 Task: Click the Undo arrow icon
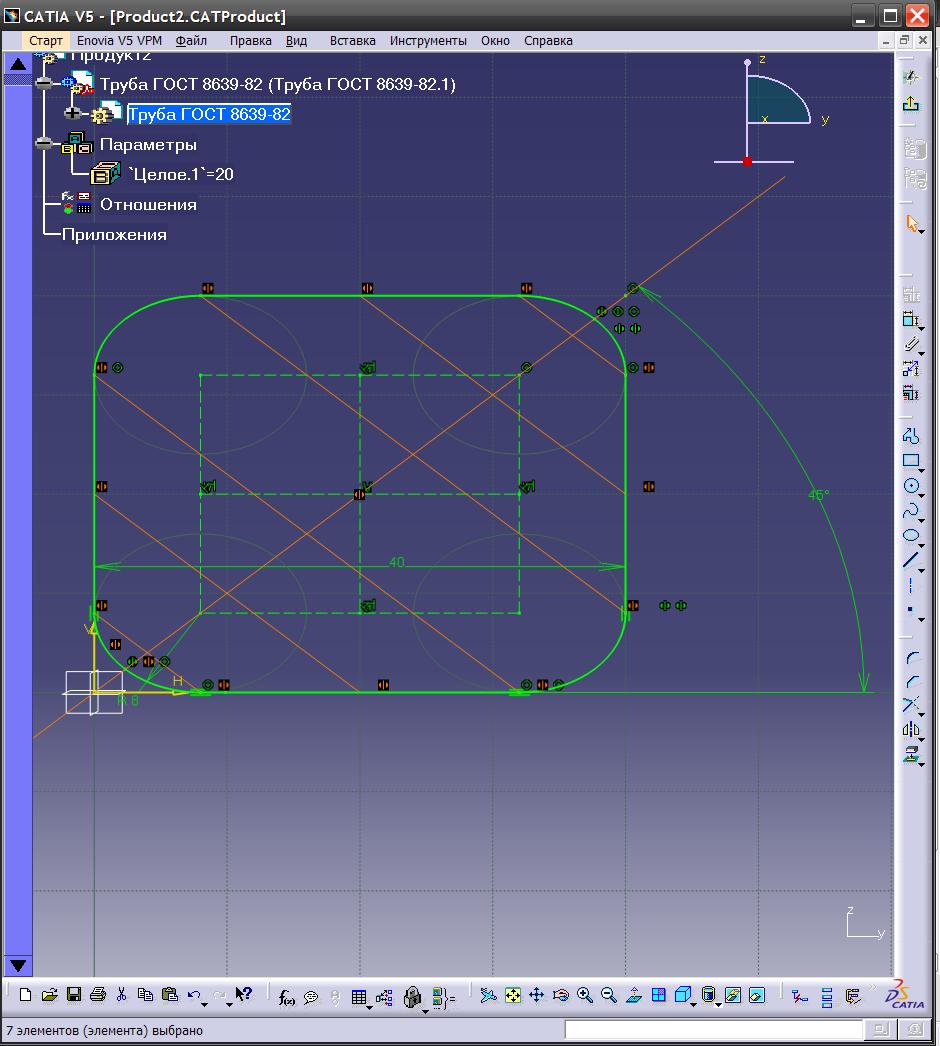coord(194,995)
